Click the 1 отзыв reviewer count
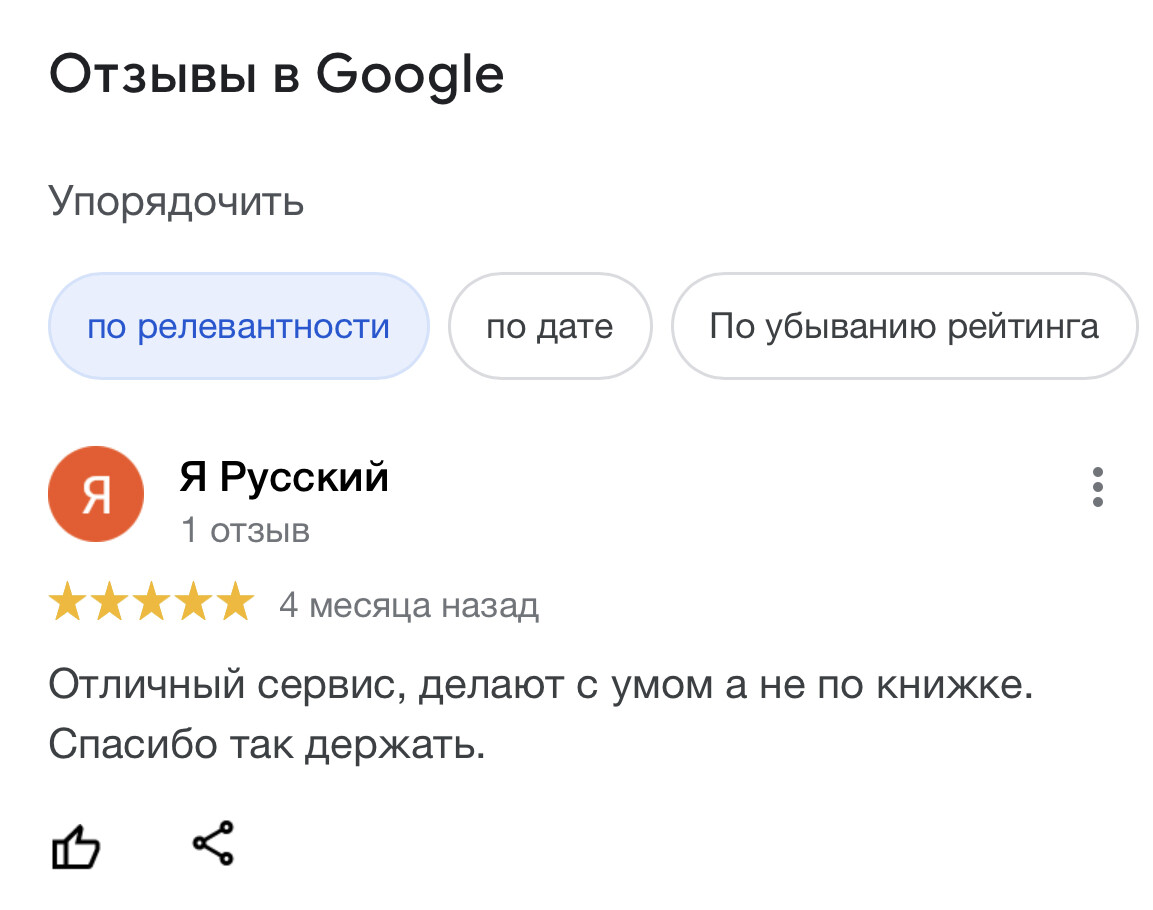Viewport: 1153px width, 910px height. [246, 531]
